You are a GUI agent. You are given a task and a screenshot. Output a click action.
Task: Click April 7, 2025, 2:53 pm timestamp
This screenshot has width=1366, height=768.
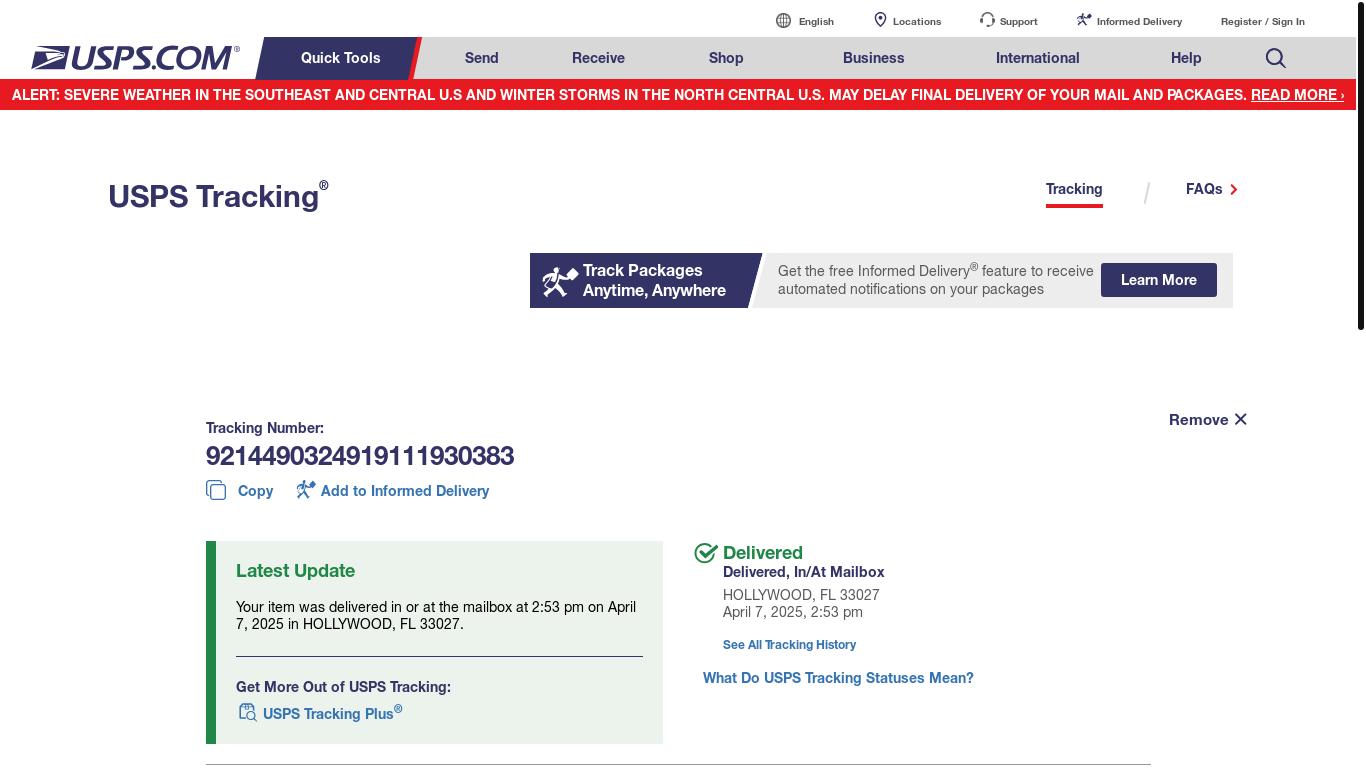click(793, 612)
